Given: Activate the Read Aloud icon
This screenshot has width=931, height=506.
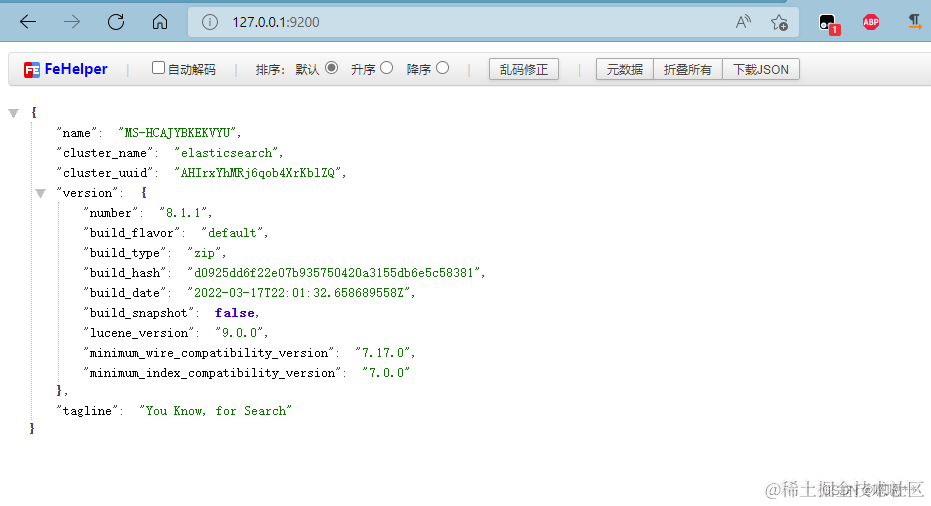Looking at the screenshot, I should tap(743, 23).
